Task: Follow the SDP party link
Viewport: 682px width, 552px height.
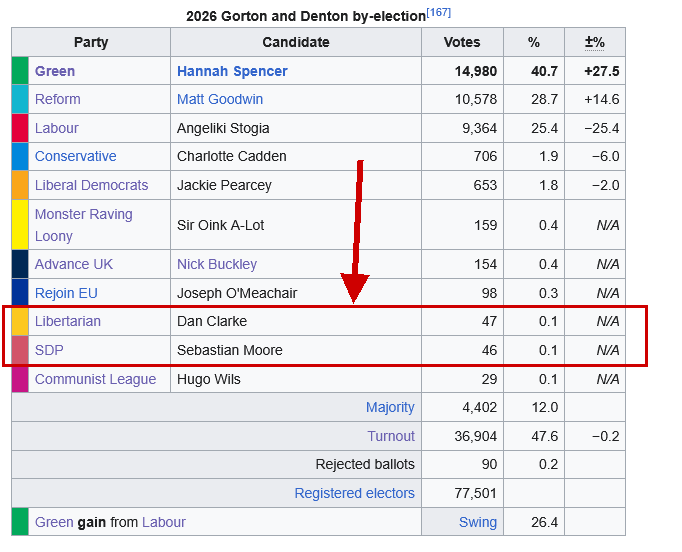Action: click(x=49, y=350)
